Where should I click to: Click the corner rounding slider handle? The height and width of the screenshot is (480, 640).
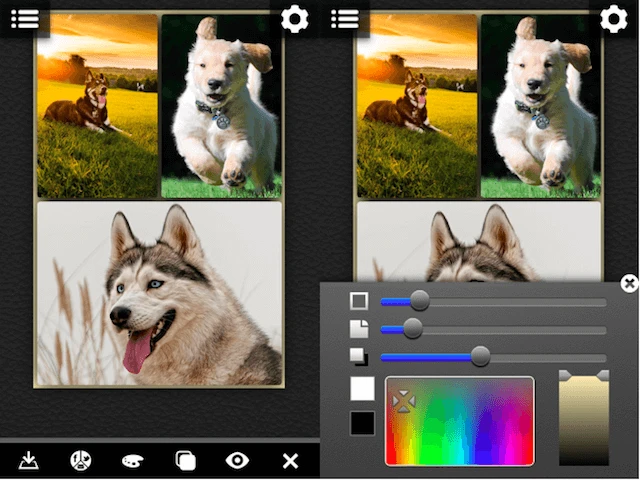[412, 329]
